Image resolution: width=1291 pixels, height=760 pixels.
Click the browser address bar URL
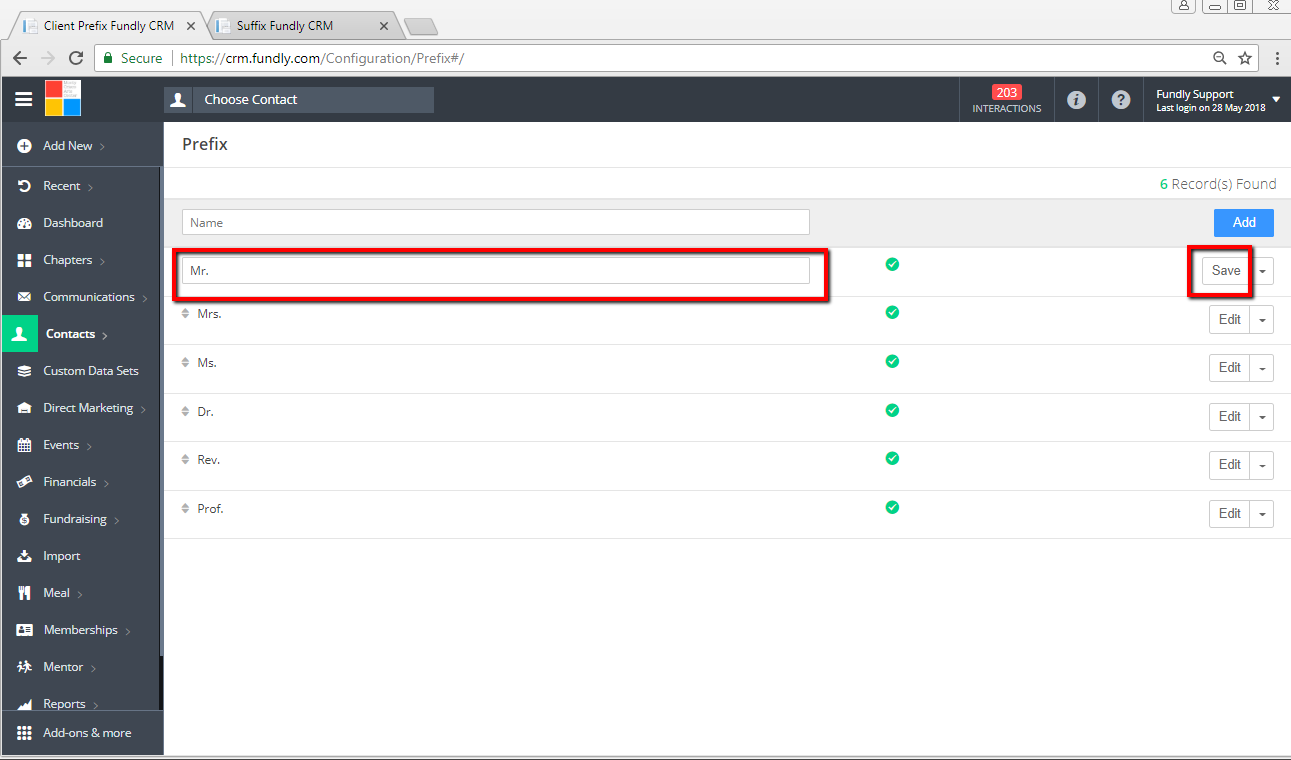coord(322,58)
